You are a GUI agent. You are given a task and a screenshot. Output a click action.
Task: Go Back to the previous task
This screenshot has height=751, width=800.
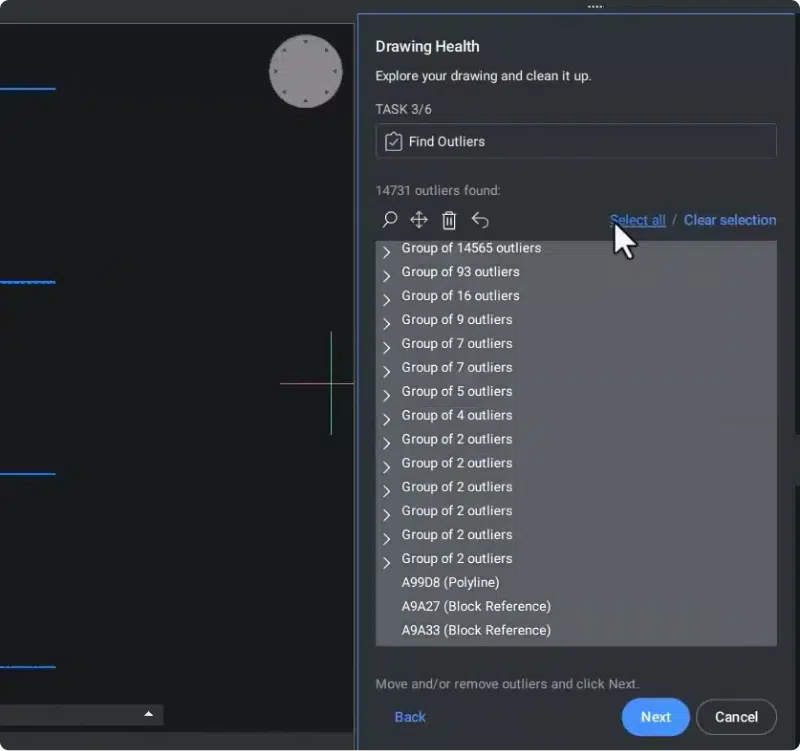click(x=410, y=716)
